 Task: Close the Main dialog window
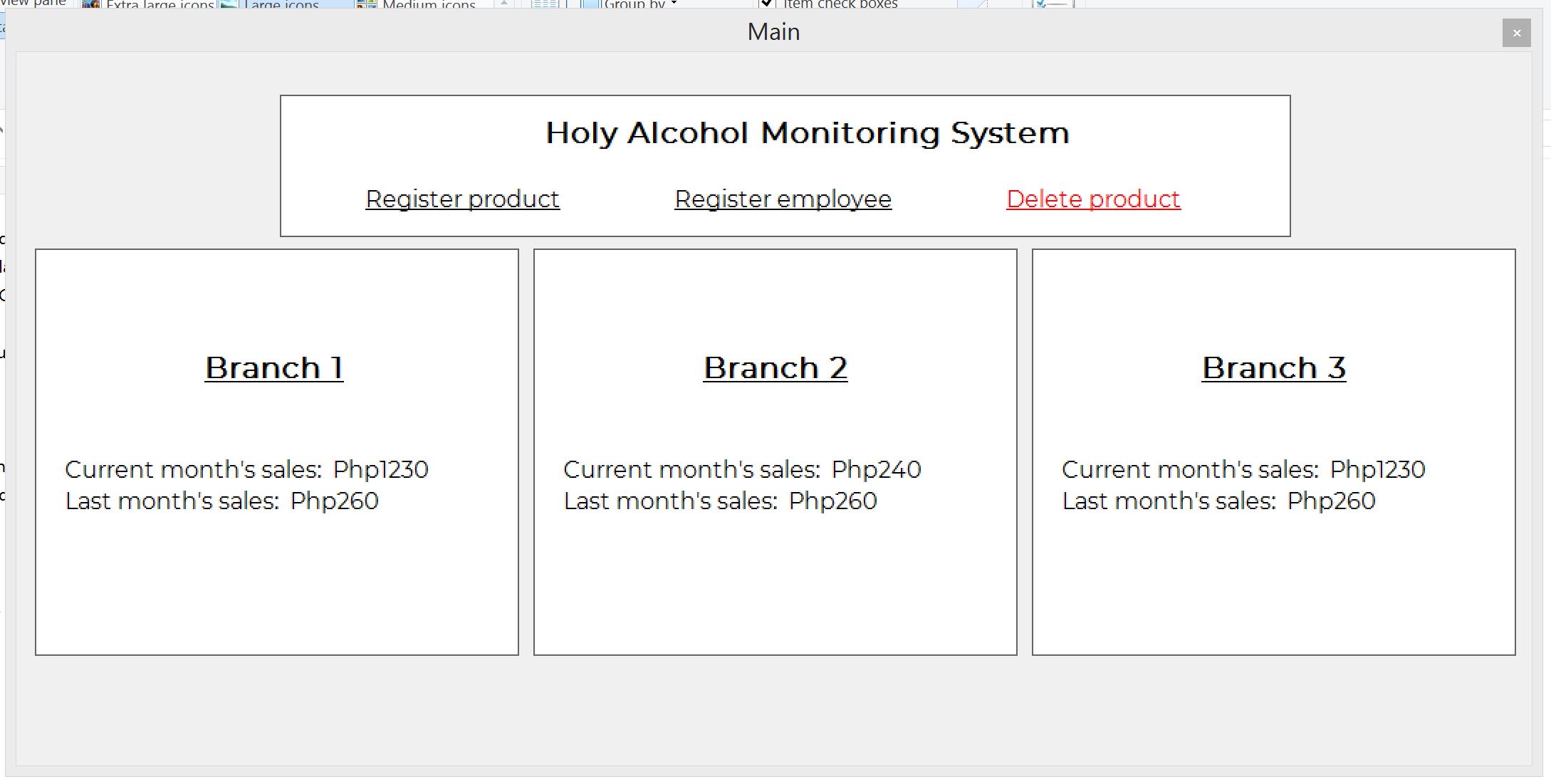[1517, 33]
